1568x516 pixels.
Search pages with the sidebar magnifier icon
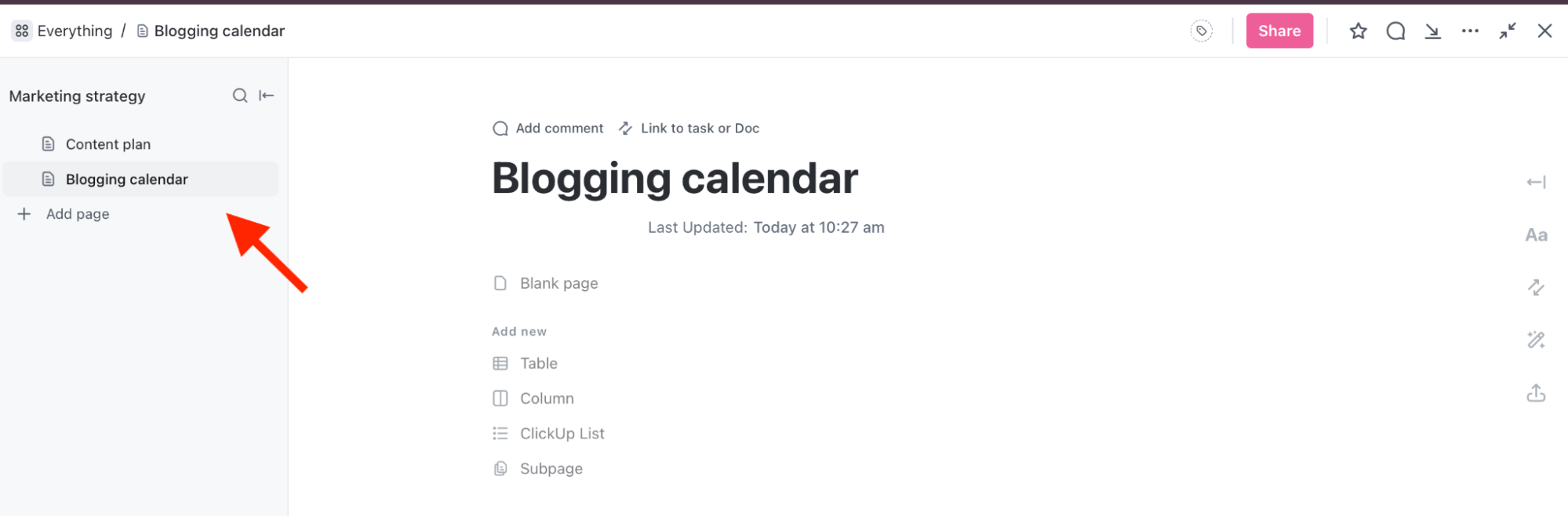(x=239, y=95)
